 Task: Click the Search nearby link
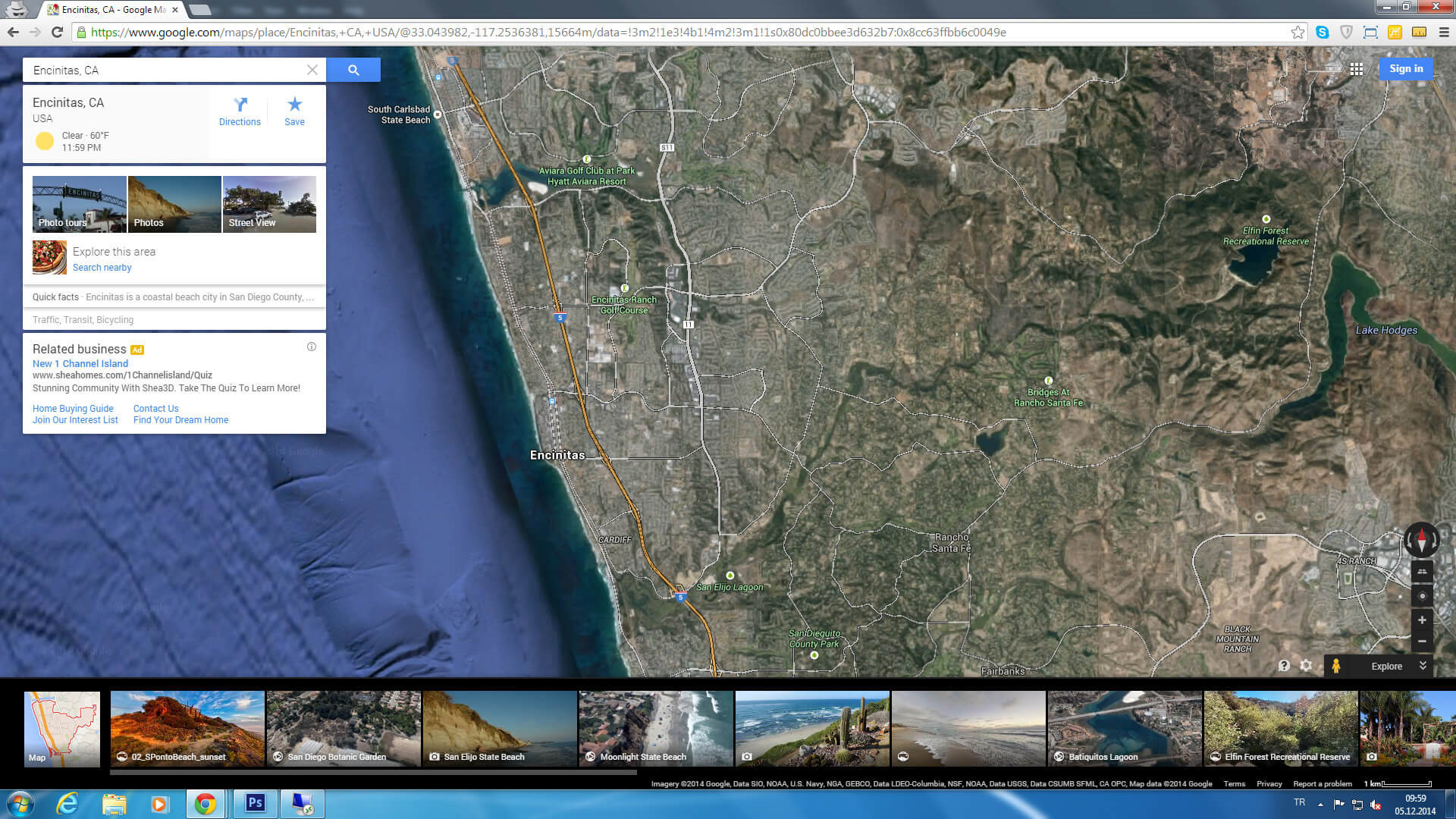102,268
